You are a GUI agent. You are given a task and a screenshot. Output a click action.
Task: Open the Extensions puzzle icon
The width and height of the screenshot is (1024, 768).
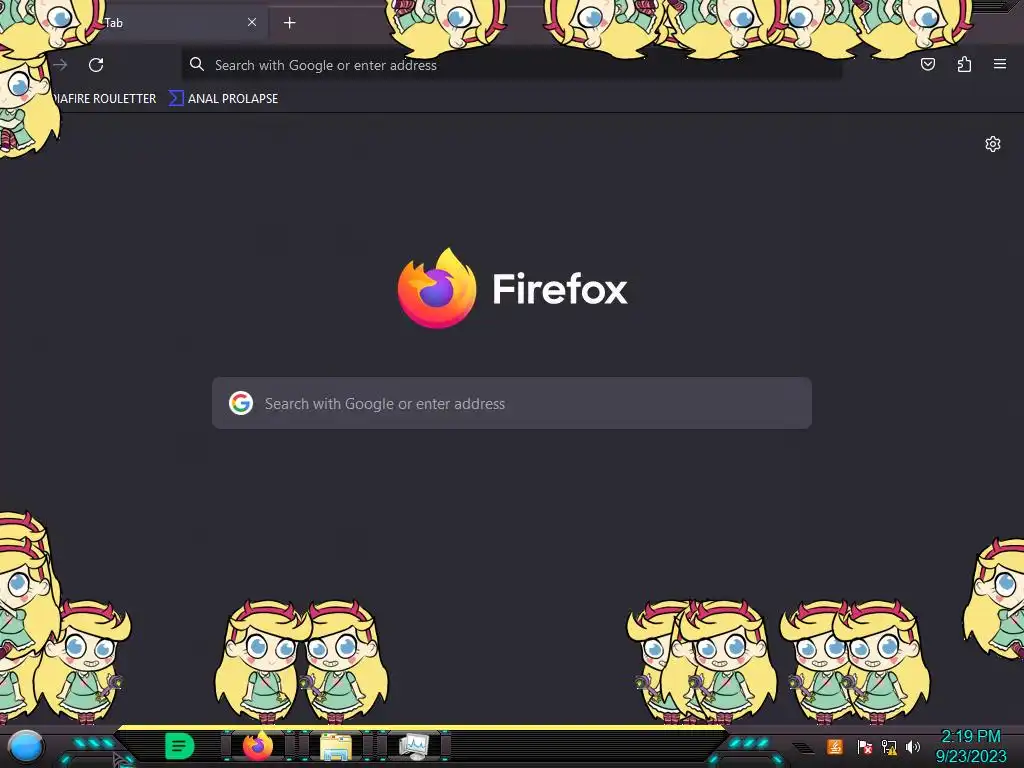coord(964,64)
